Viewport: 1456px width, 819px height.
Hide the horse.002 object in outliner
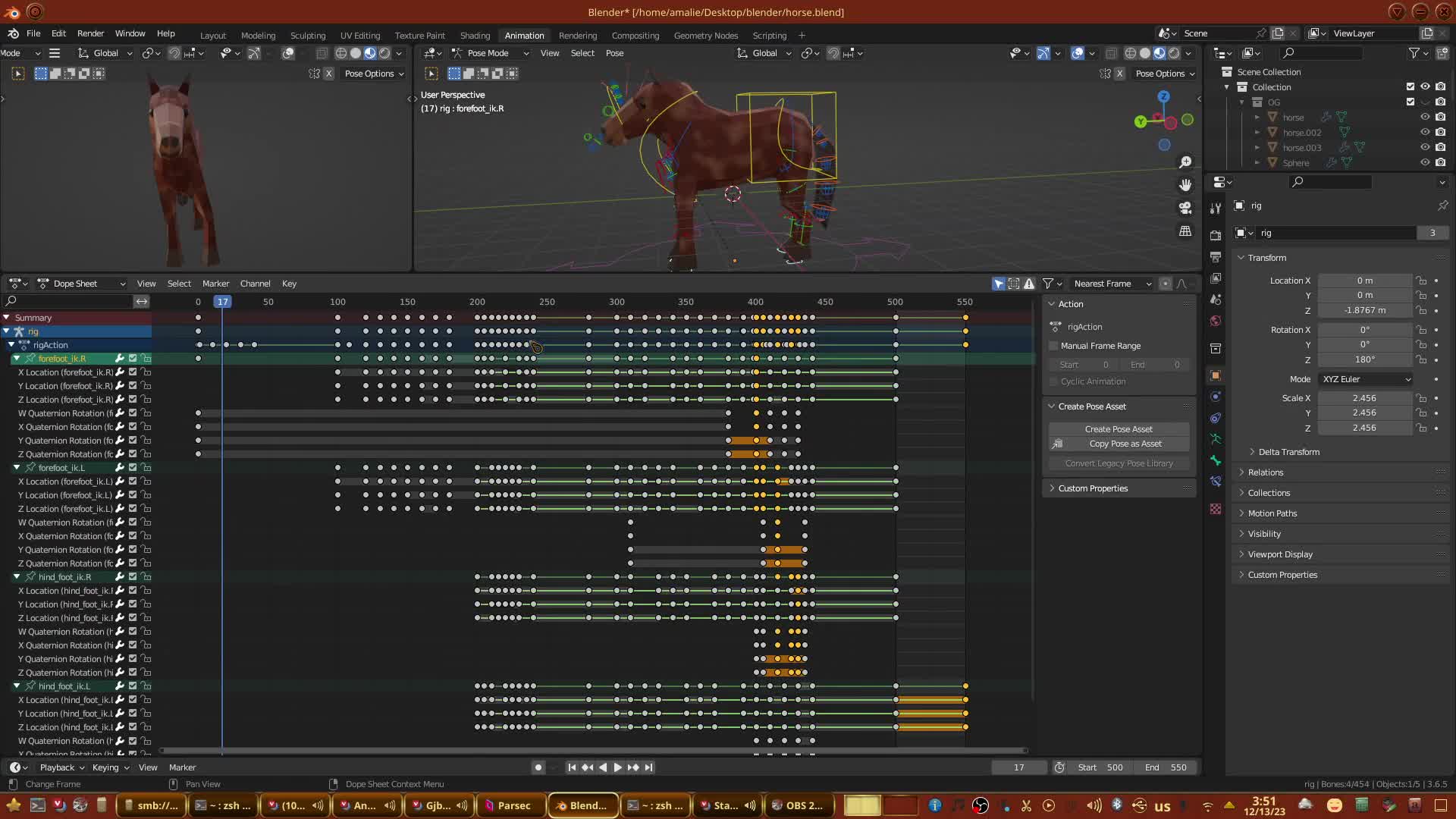point(1425,133)
